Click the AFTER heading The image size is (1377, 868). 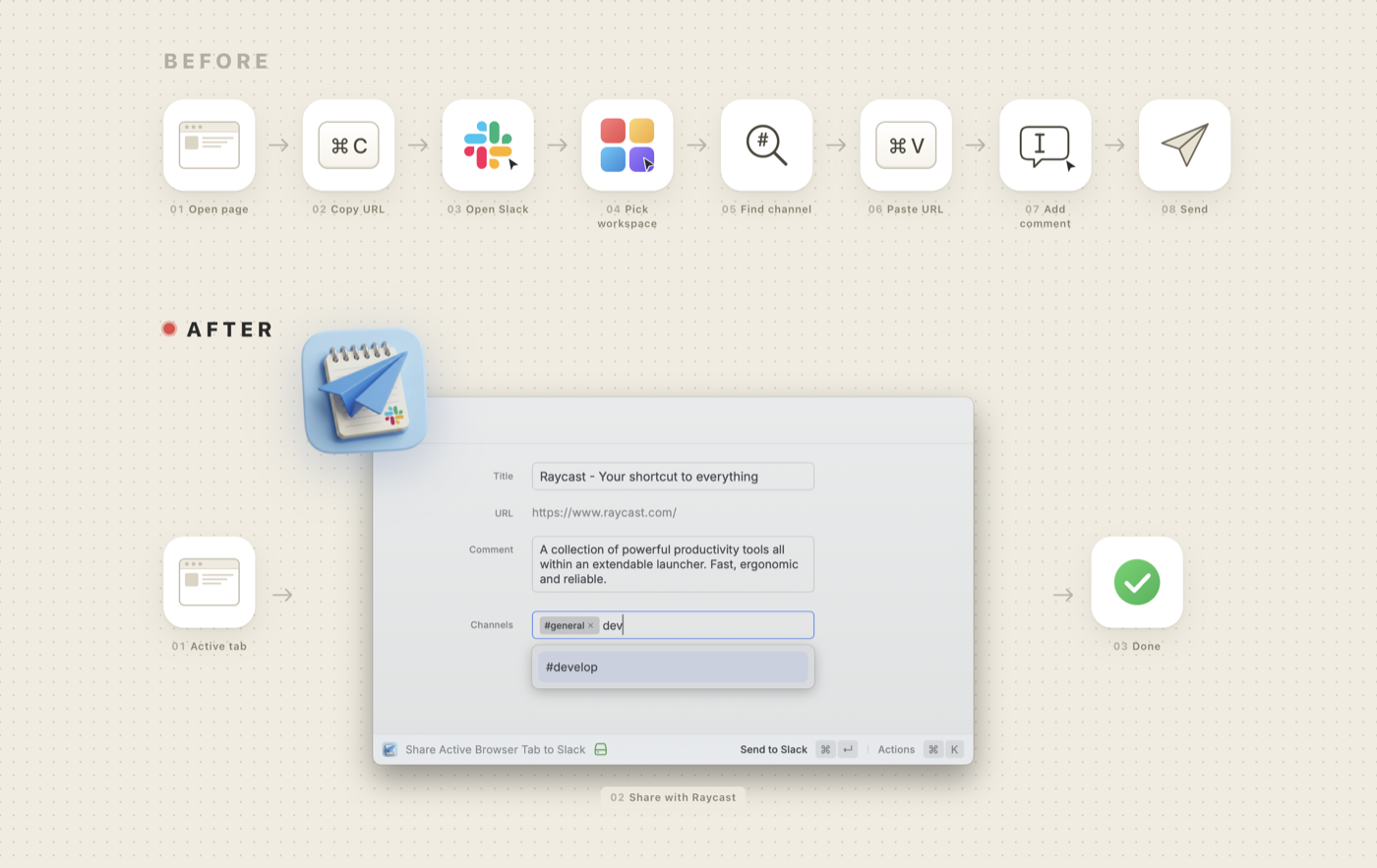pos(230,329)
